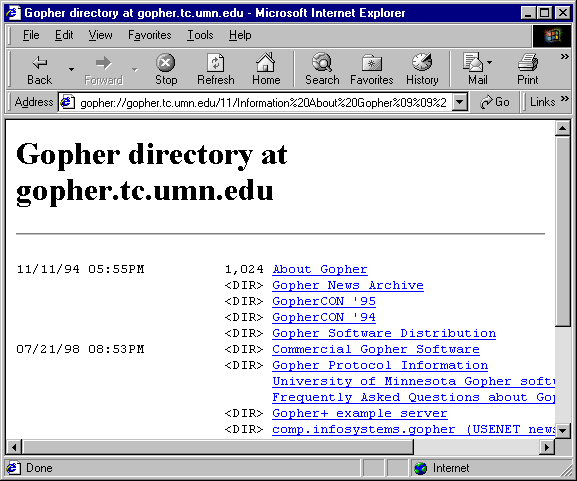The image size is (577, 481).
Task: Expand the Links bar chevron
Action: (x=564, y=99)
